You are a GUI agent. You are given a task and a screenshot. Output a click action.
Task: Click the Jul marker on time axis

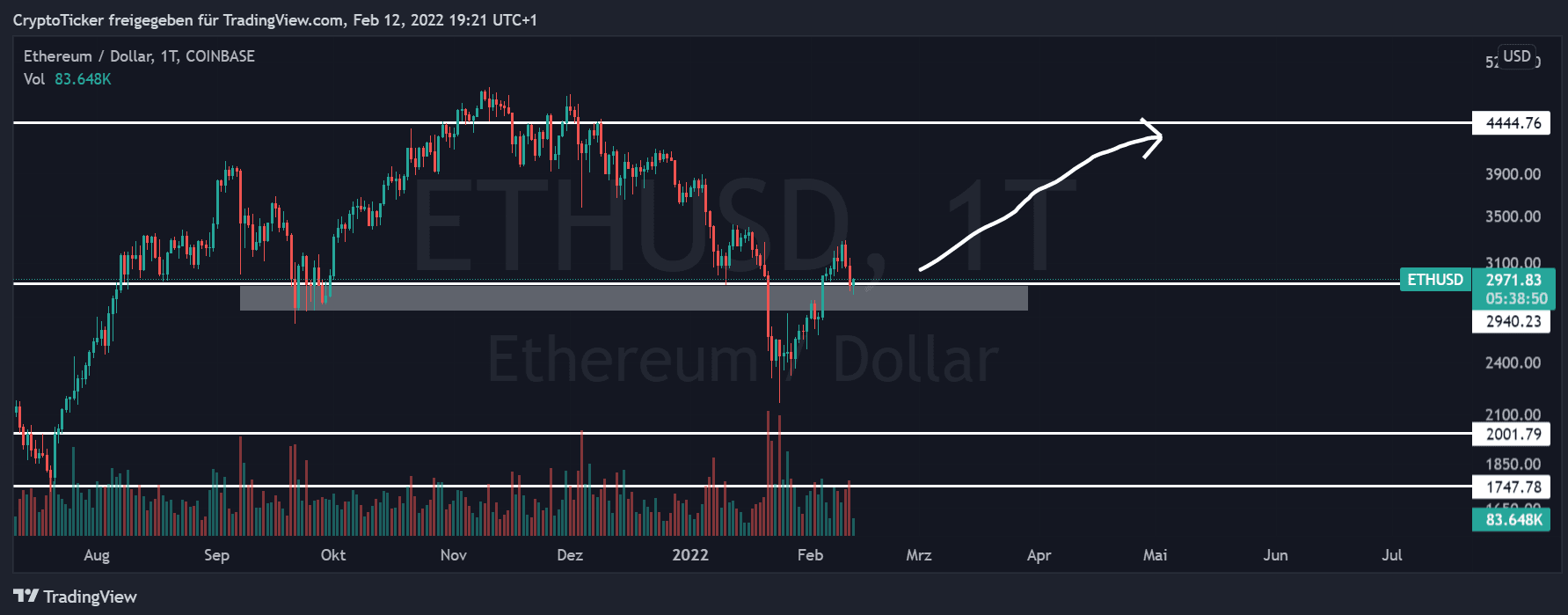click(1391, 555)
